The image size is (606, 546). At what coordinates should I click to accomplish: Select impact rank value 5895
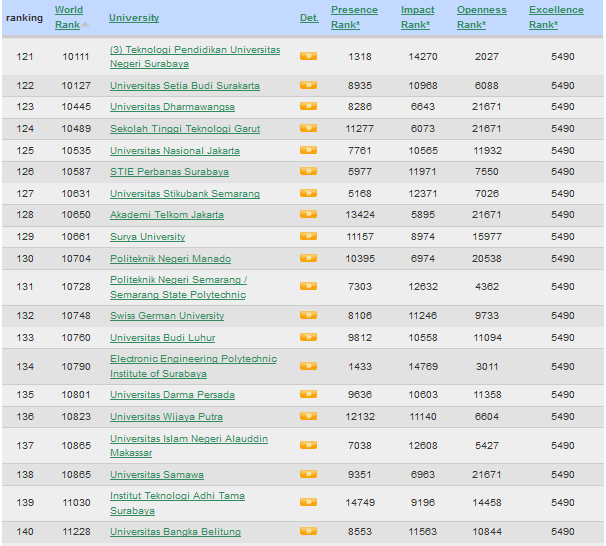[423, 214]
